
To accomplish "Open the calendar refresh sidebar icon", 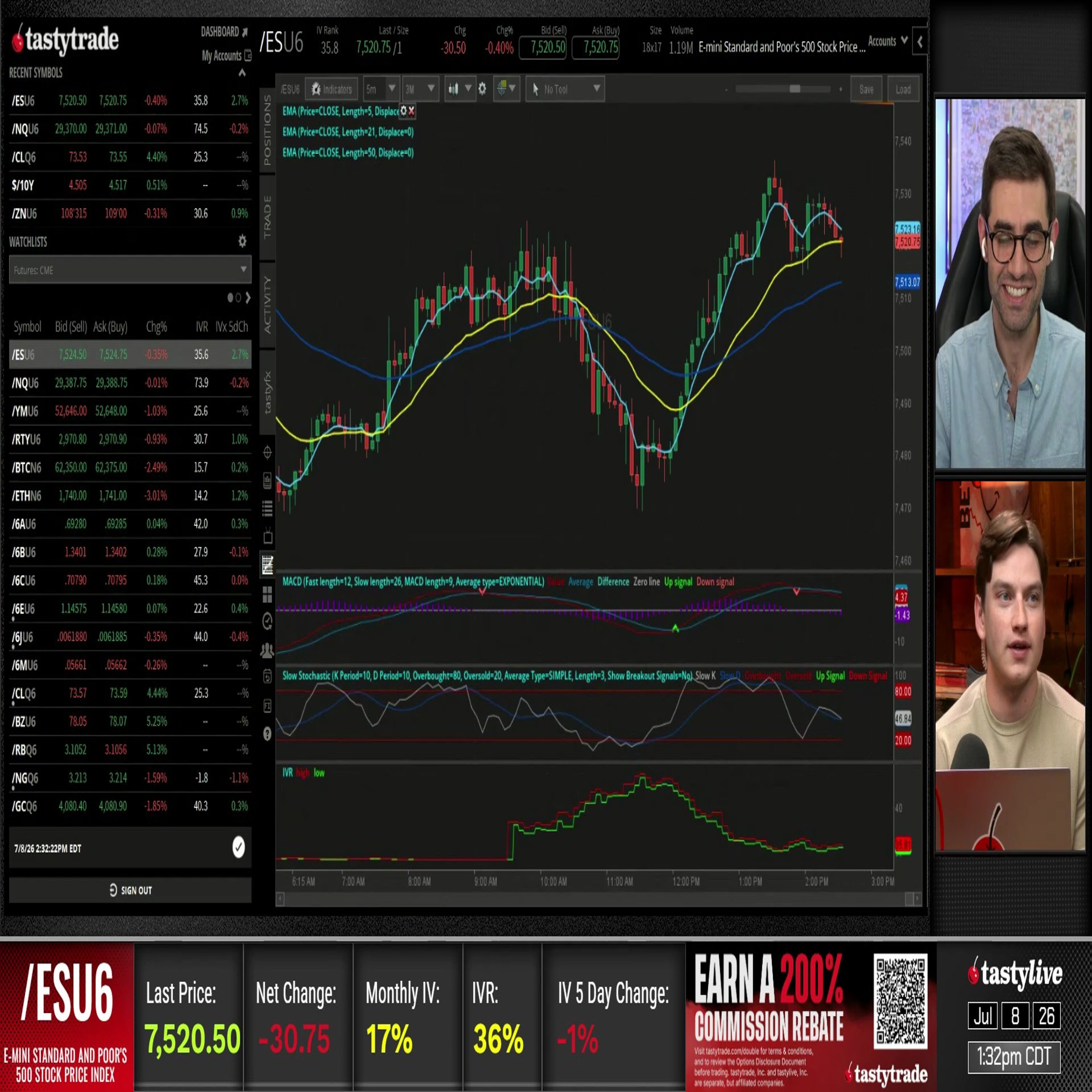I will (x=267, y=677).
